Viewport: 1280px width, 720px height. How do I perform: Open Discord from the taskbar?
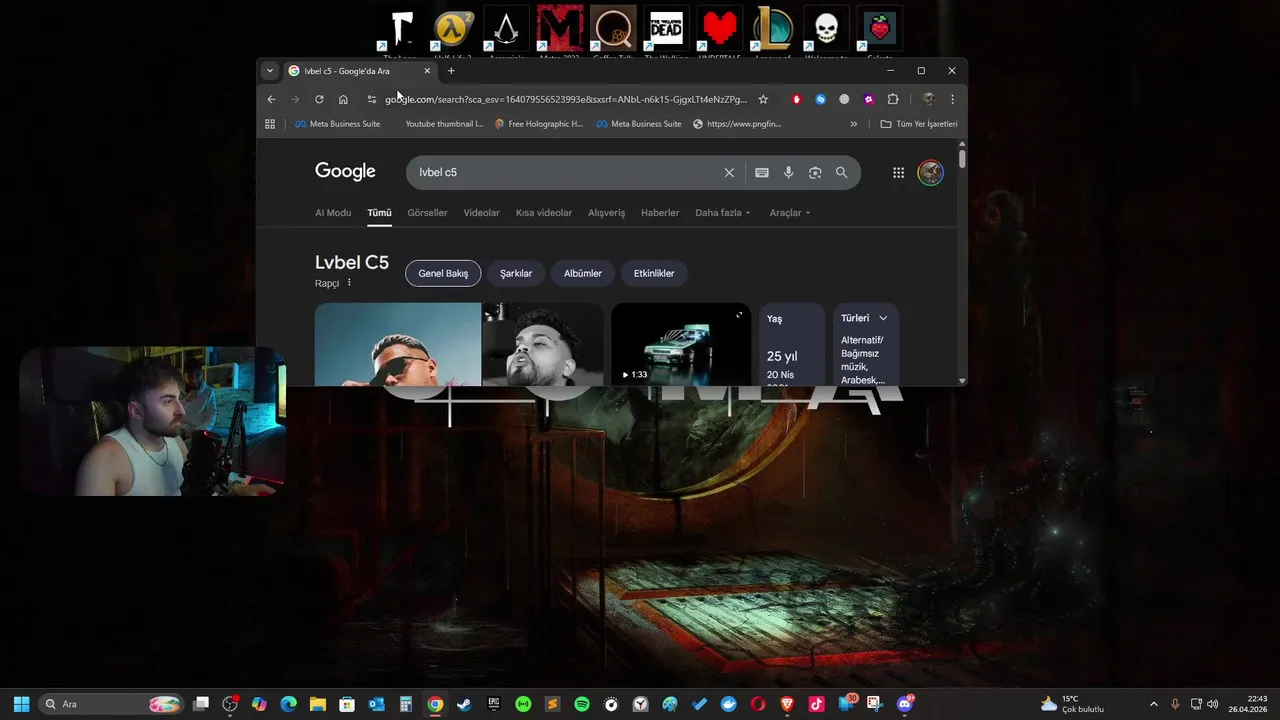(905, 704)
